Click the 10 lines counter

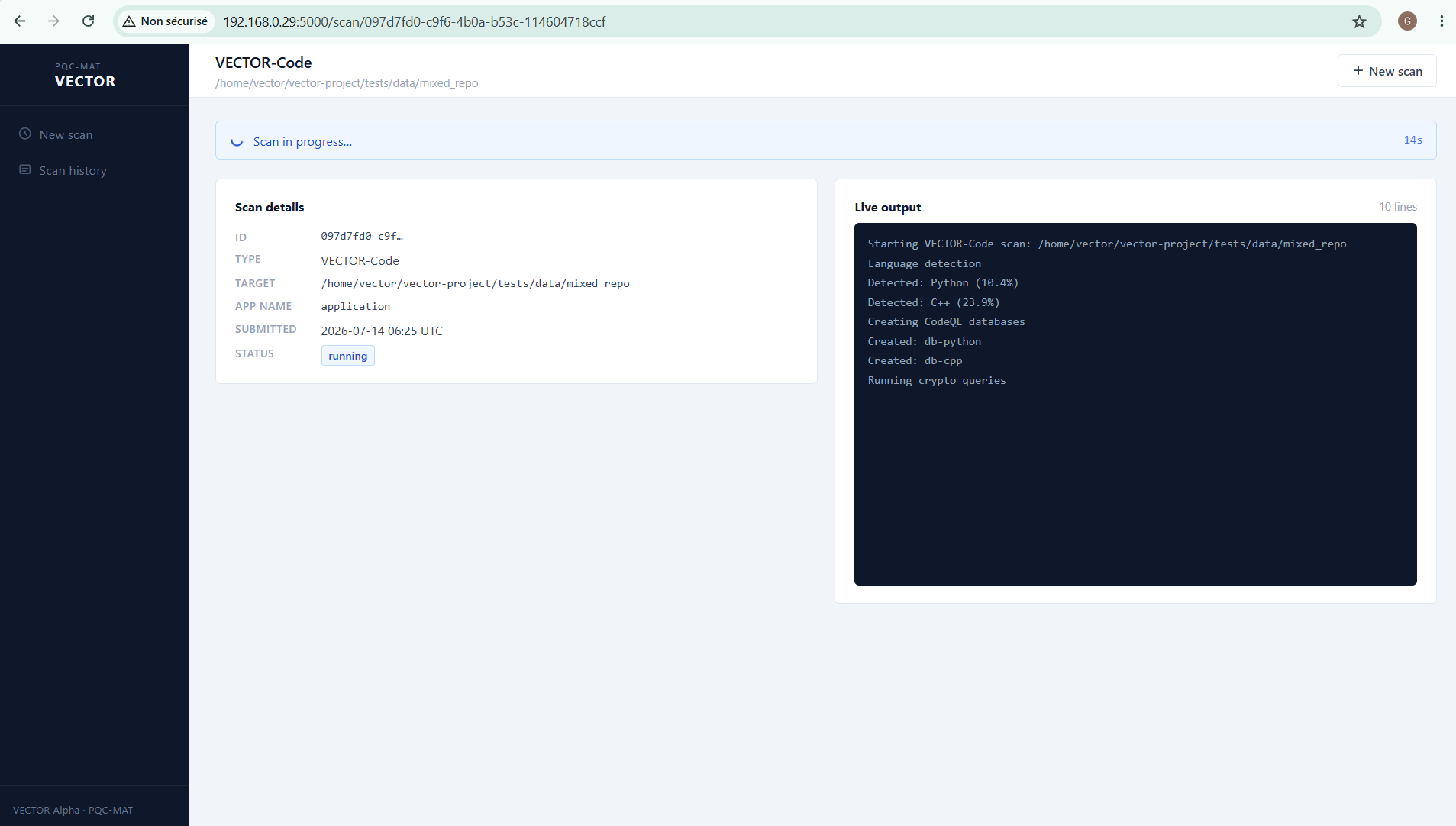pyautogui.click(x=1397, y=207)
